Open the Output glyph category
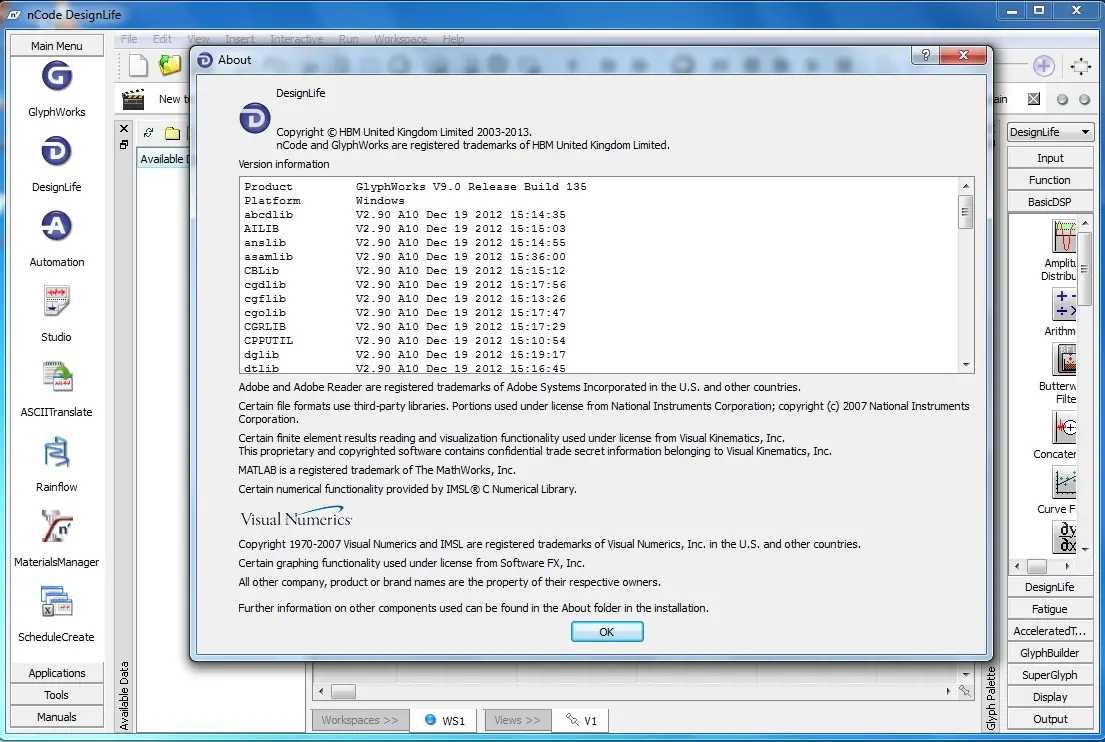Screen dimensions: 1105x742 coord(1050,719)
